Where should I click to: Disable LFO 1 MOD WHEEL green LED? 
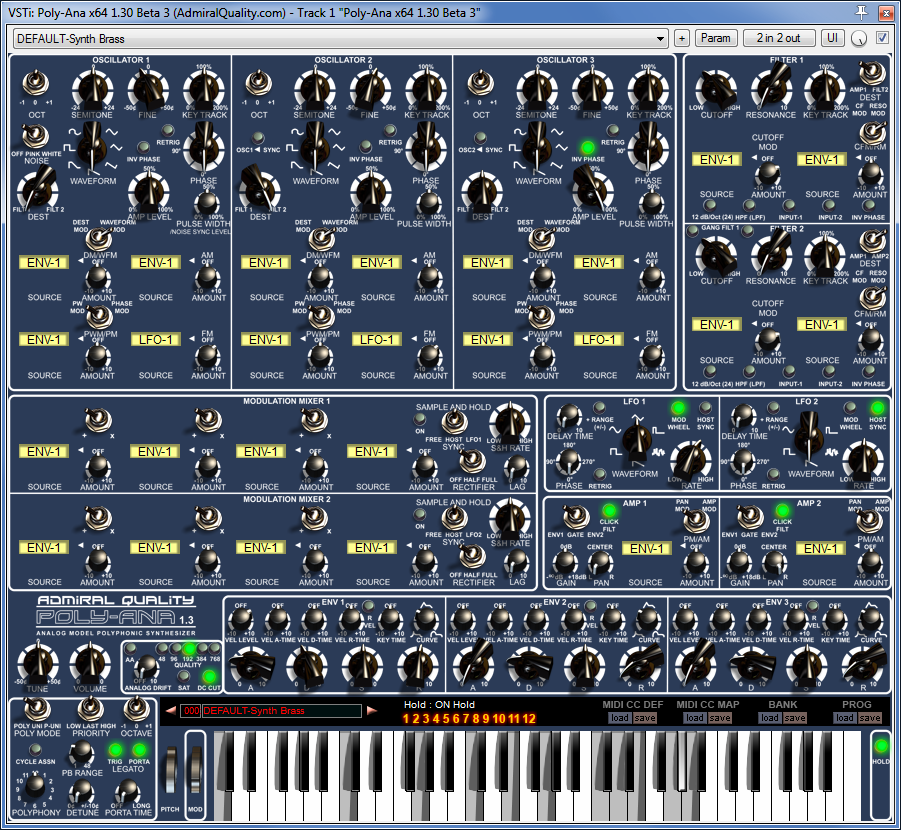pos(678,408)
